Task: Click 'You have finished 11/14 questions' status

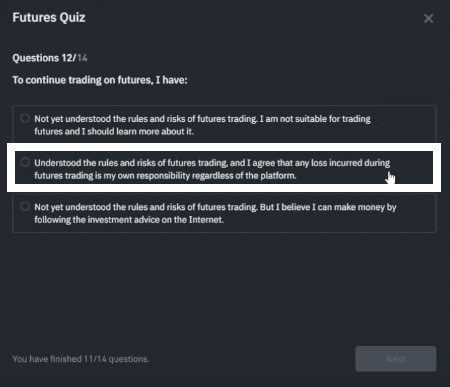Action: (81, 359)
